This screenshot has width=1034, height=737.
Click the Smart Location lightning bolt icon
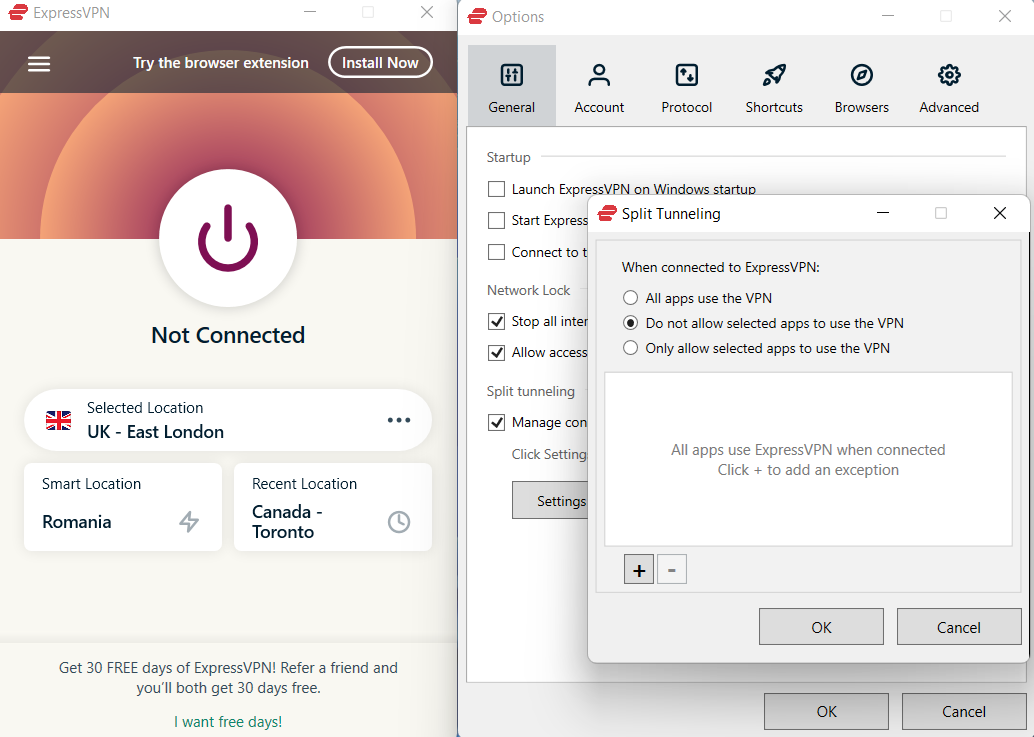pos(189,521)
